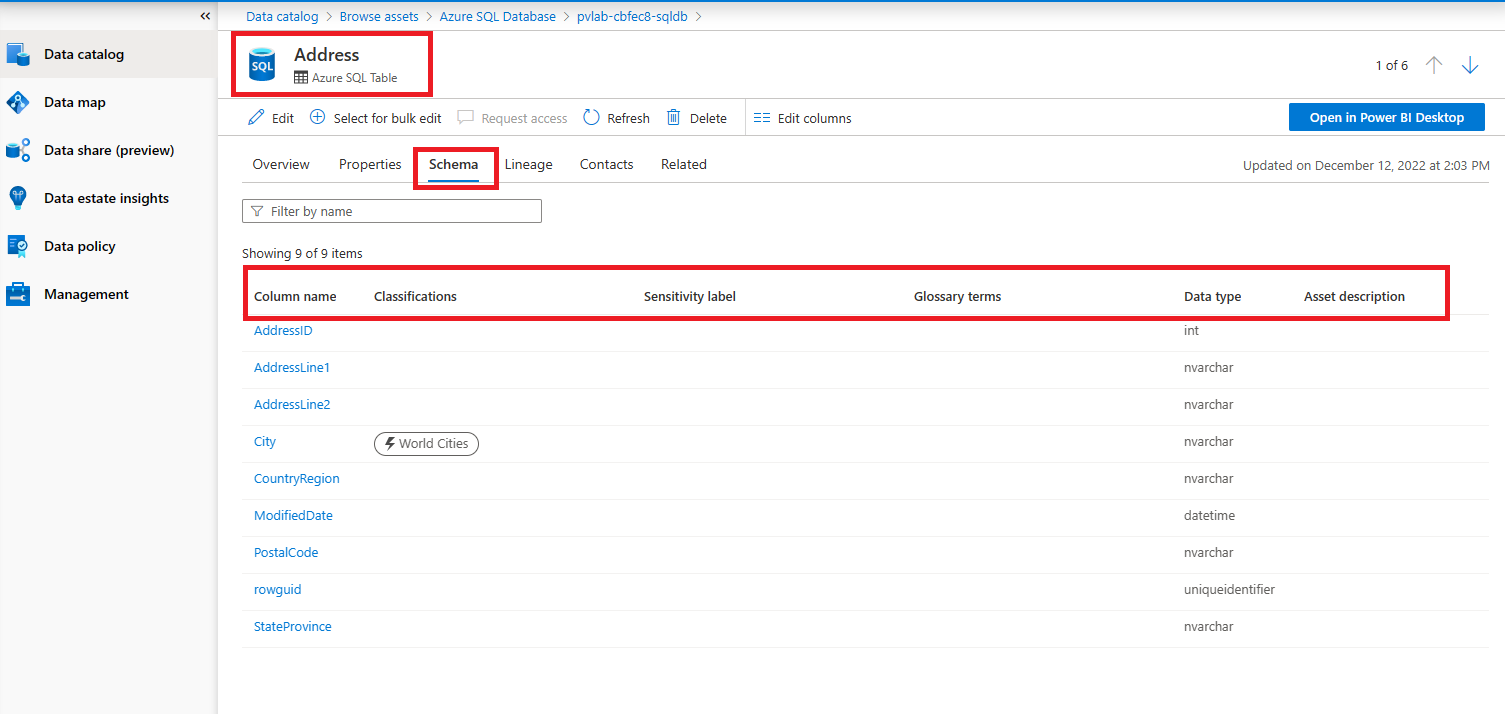Image resolution: width=1505 pixels, height=720 pixels.
Task: Switch to the Properties tab
Action: click(370, 164)
